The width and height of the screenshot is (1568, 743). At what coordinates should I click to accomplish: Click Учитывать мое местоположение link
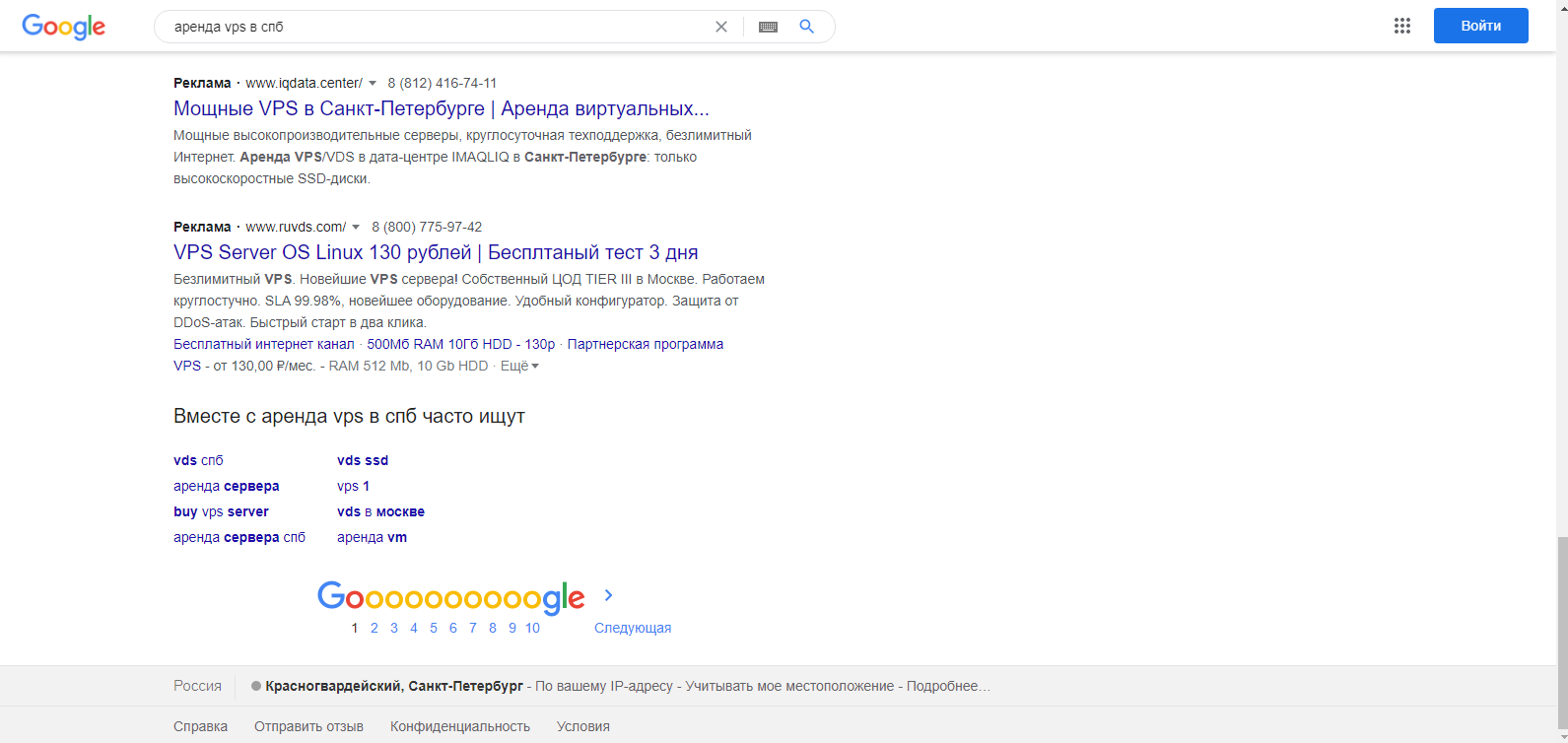click(789, 686)
